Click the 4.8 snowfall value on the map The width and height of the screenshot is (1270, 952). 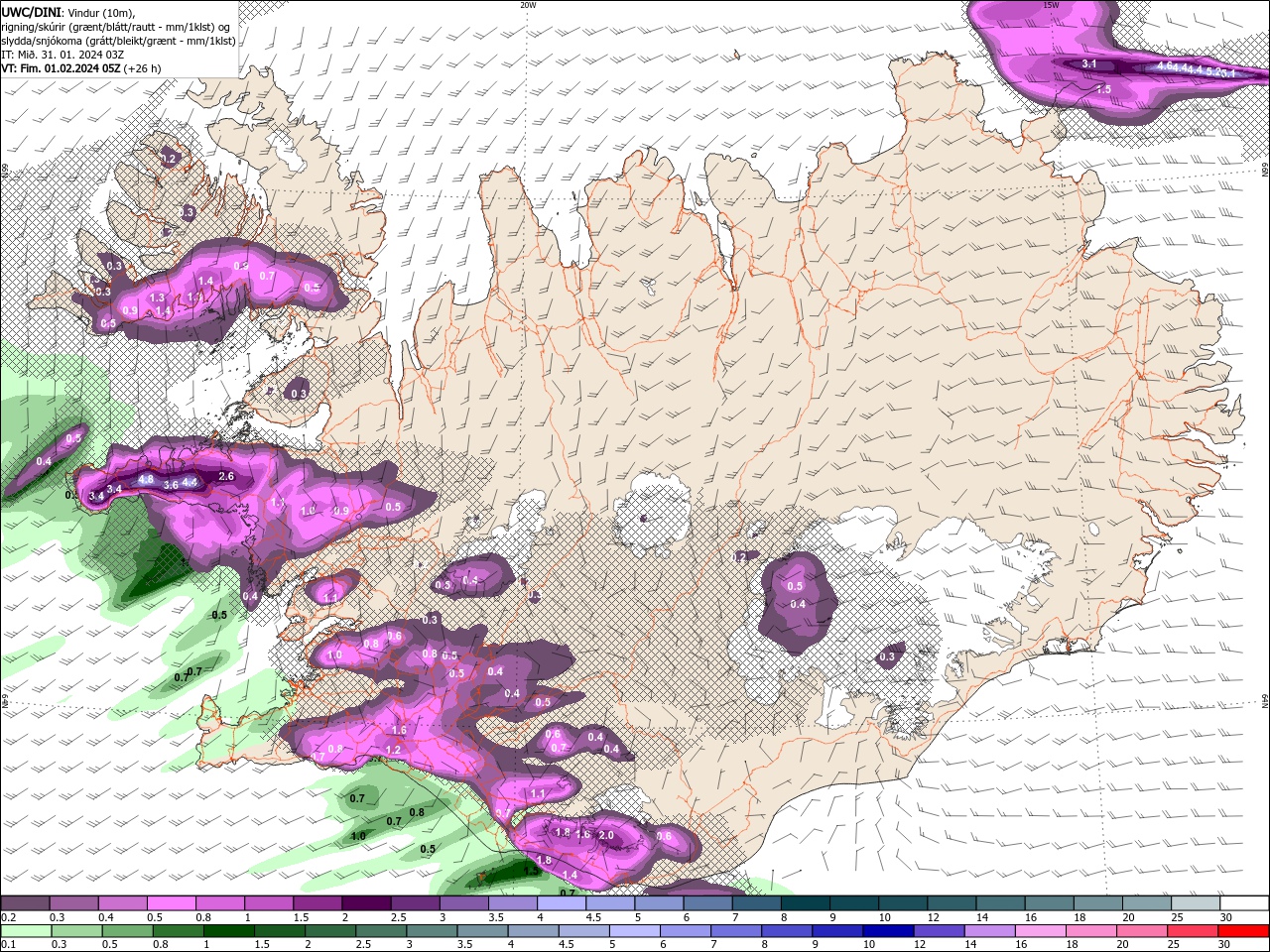tap(146, 479)
